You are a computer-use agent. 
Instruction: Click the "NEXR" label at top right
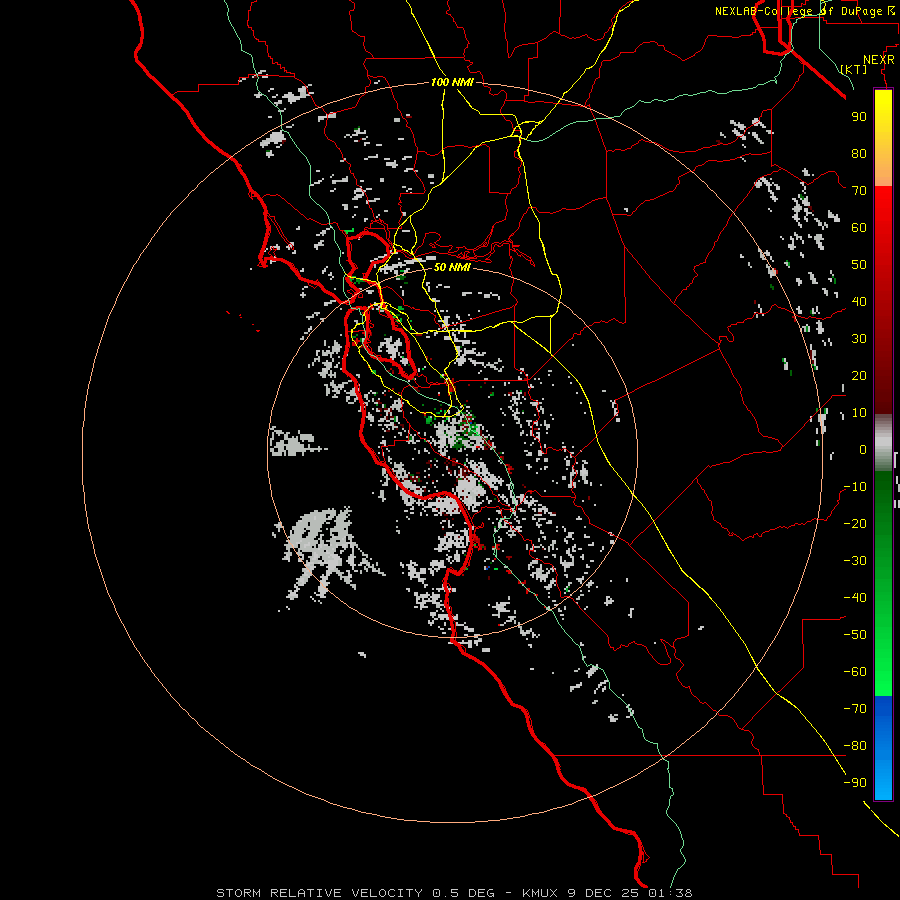(x=879, y=60)
